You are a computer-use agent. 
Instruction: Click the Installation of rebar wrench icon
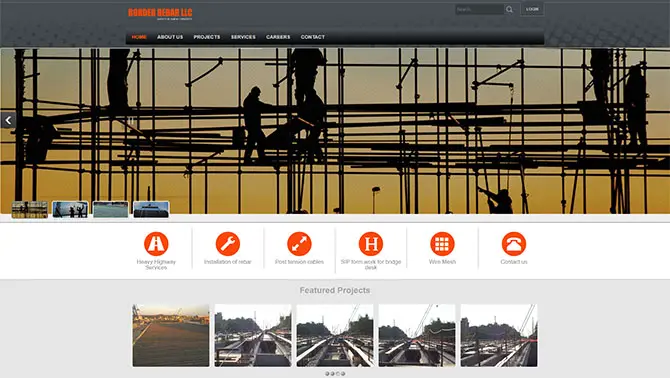coord(228,243)
